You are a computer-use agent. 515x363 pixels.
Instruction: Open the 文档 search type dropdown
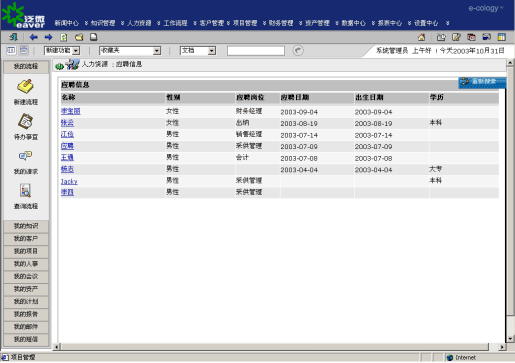point(198,51)
